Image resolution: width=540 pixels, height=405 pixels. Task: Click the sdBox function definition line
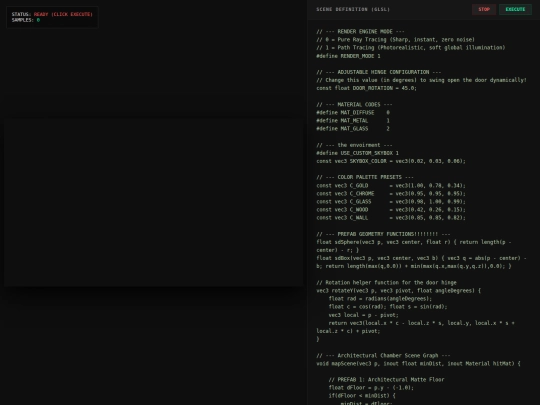click(421, 262)
